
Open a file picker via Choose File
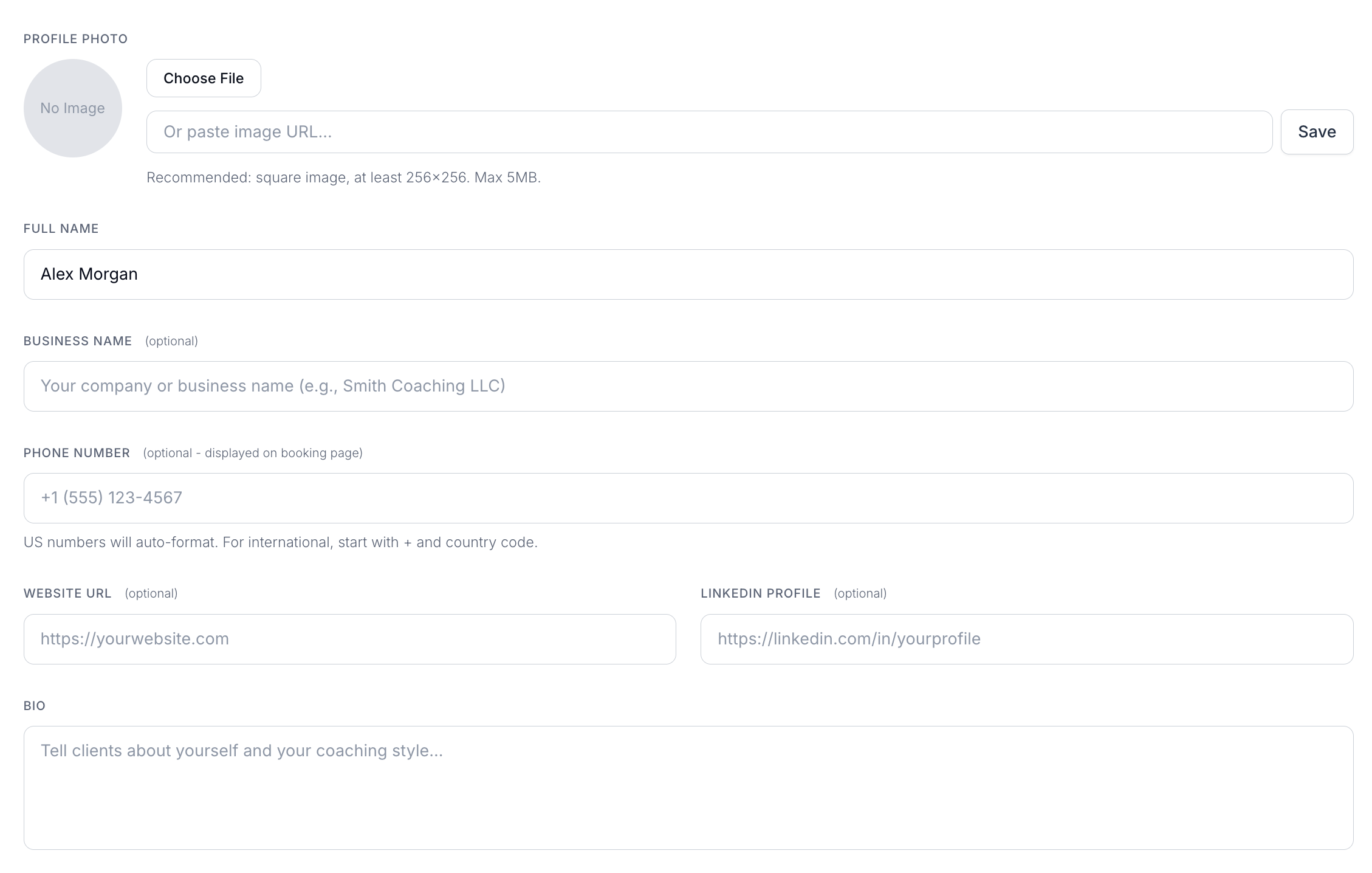pos(203,78)
